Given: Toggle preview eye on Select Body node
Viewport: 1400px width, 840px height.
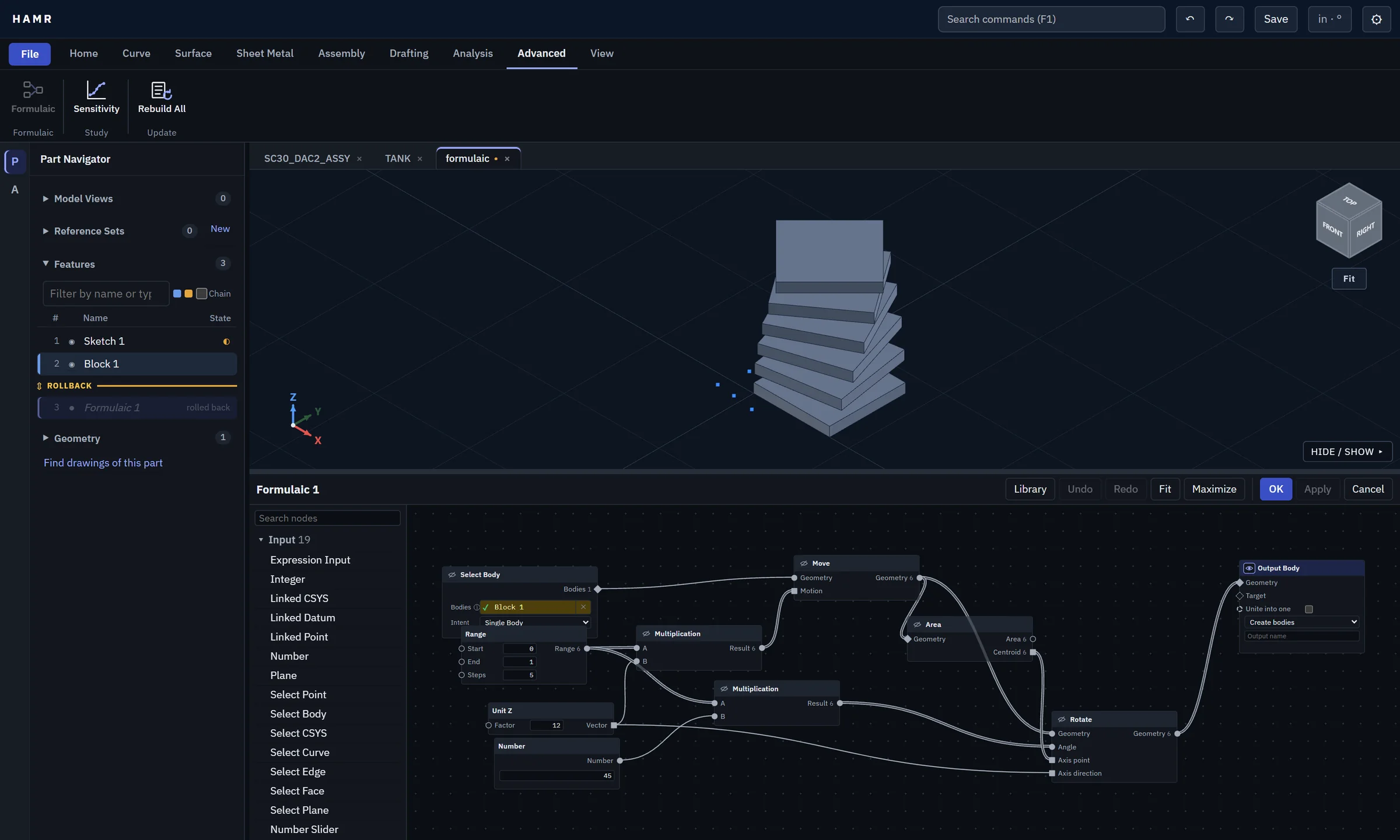Looking at the screenshot, I should (x=452, y=575).
